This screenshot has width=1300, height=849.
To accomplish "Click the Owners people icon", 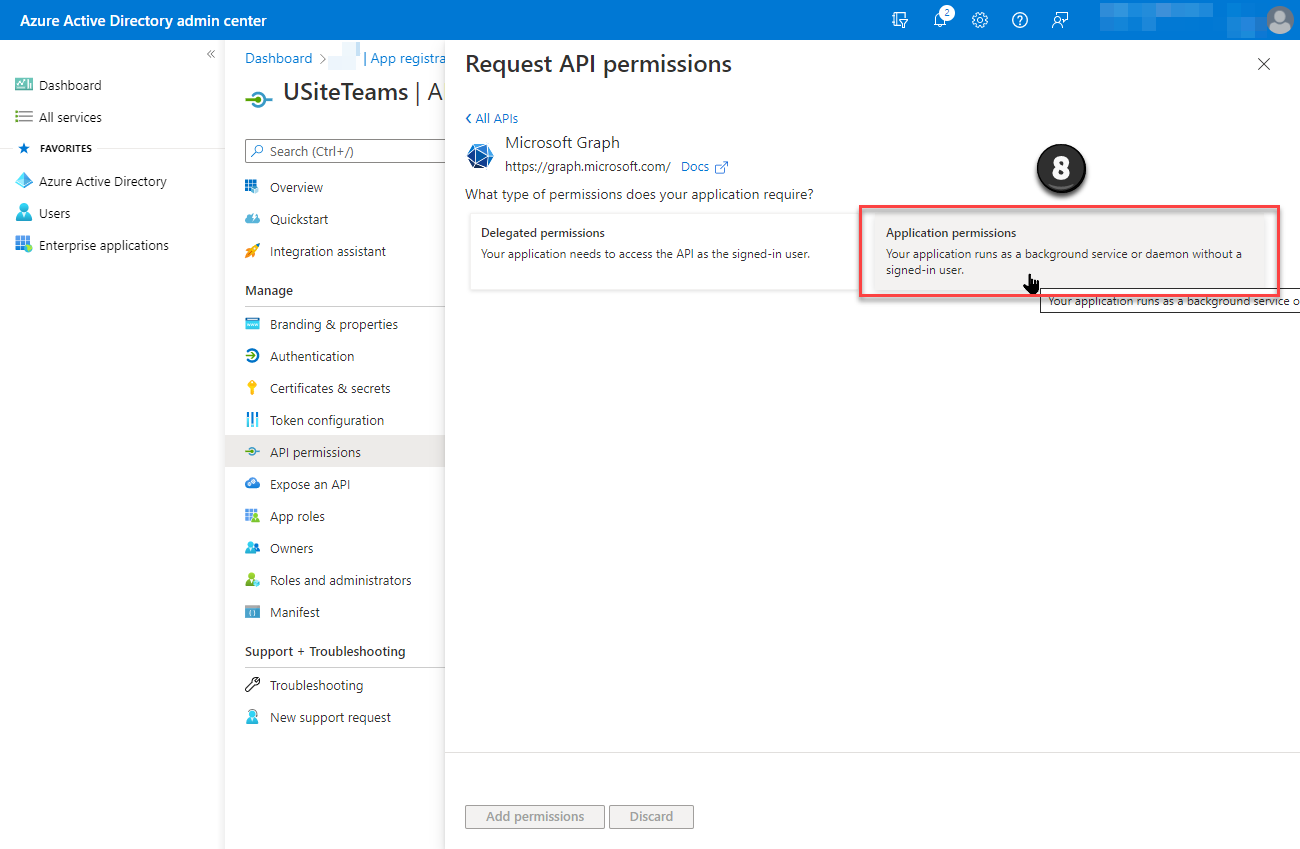I will pos(252,548).
